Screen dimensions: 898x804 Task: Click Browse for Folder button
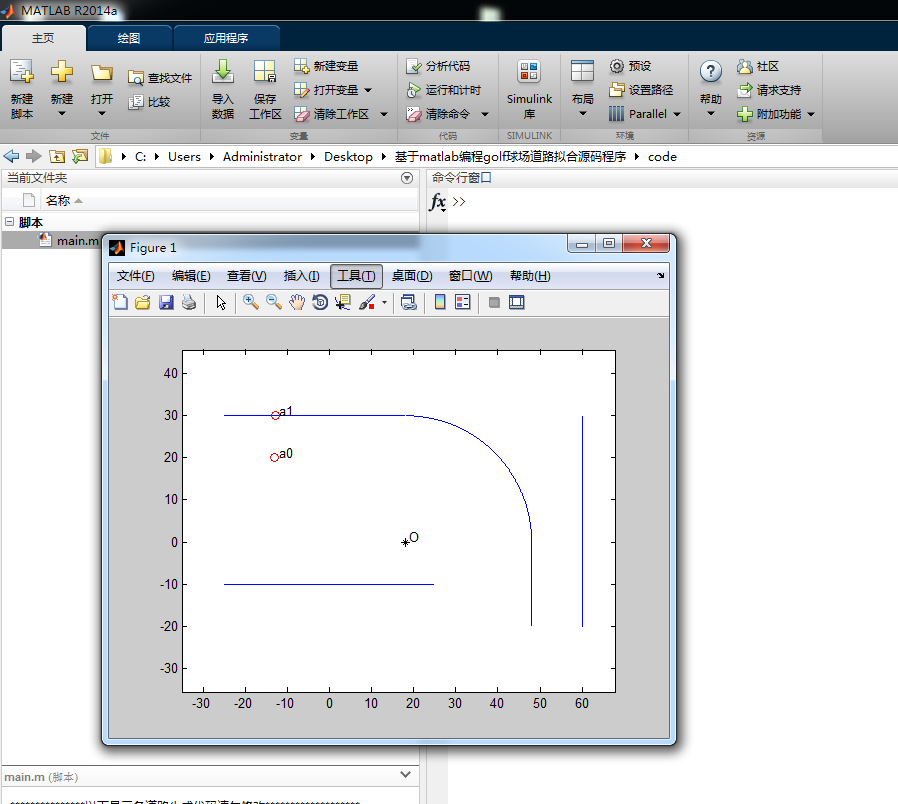[80, 156]
